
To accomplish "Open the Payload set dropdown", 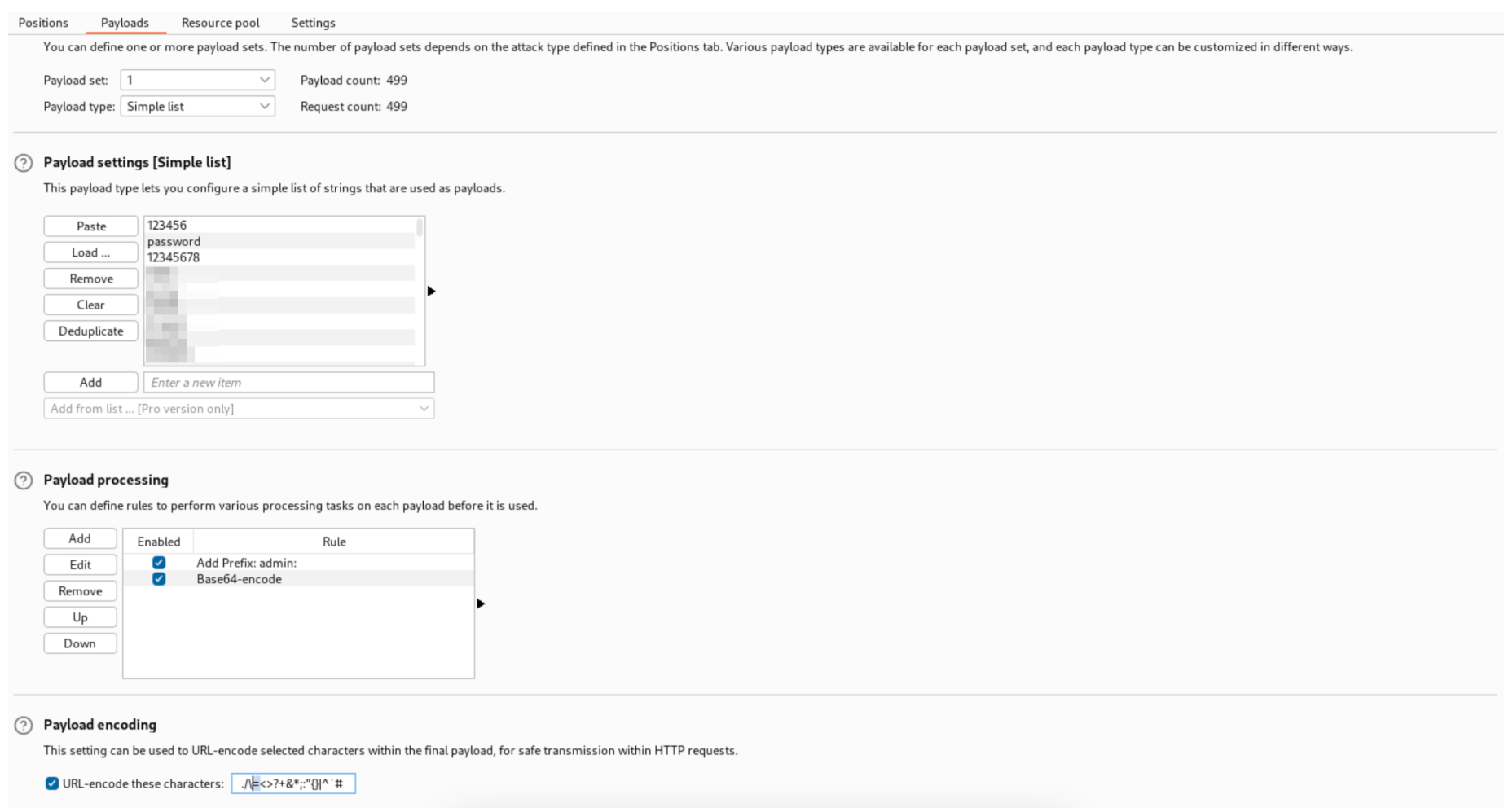I will 197,80.
